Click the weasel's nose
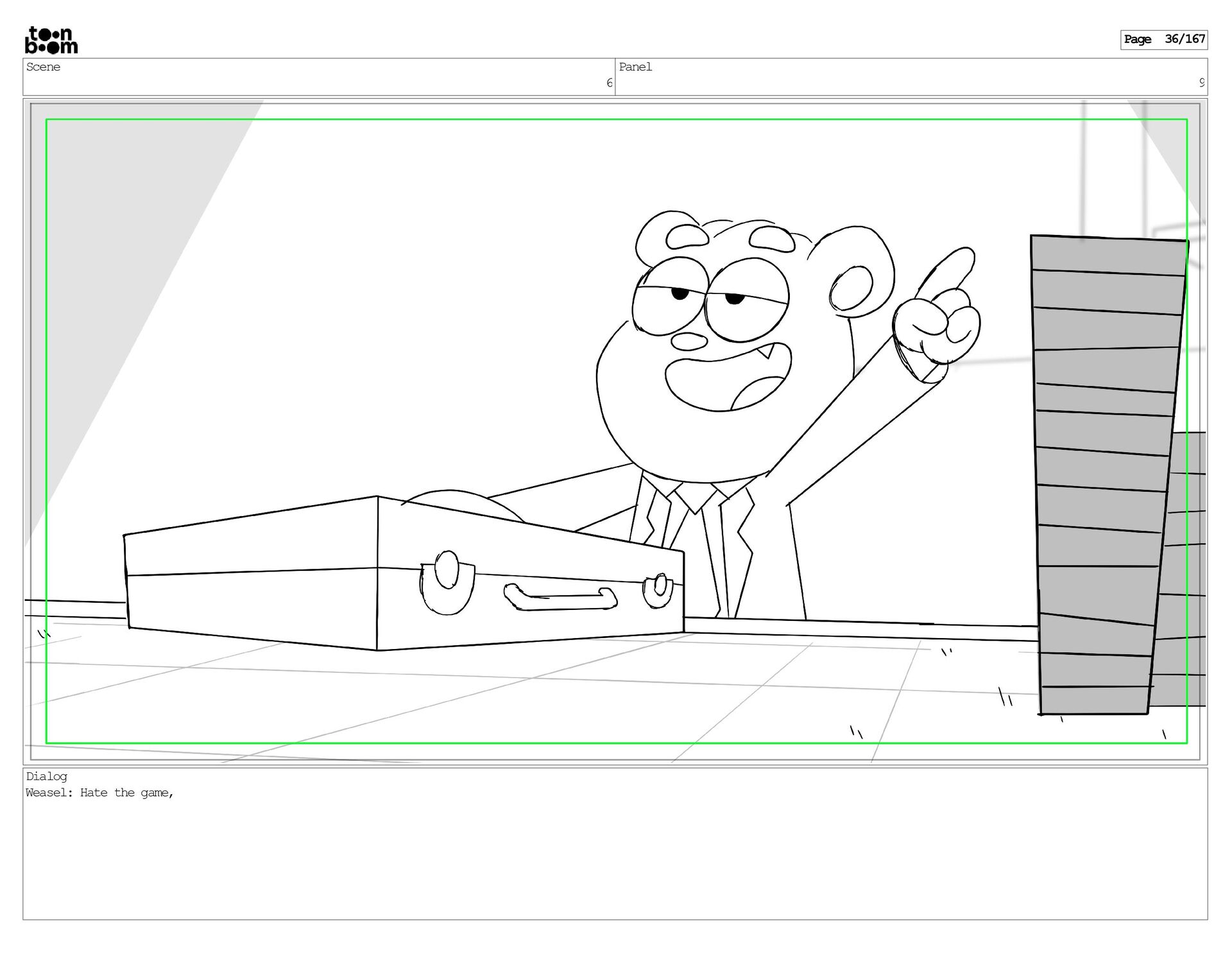The height and width of the screenshot is (954, 1232). pyautogui.click(x=688, y=341)
